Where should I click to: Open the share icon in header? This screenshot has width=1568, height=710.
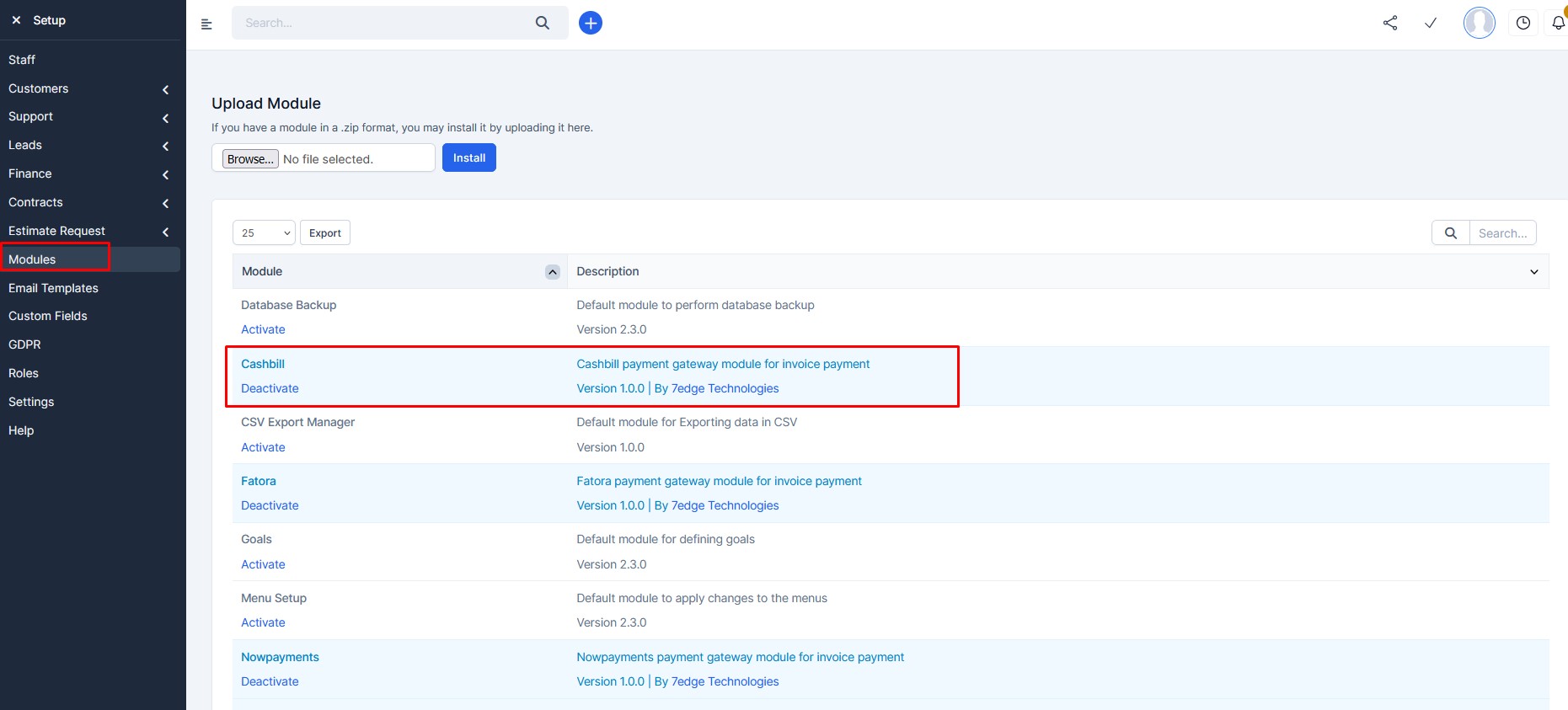(x=1390, y=23)
